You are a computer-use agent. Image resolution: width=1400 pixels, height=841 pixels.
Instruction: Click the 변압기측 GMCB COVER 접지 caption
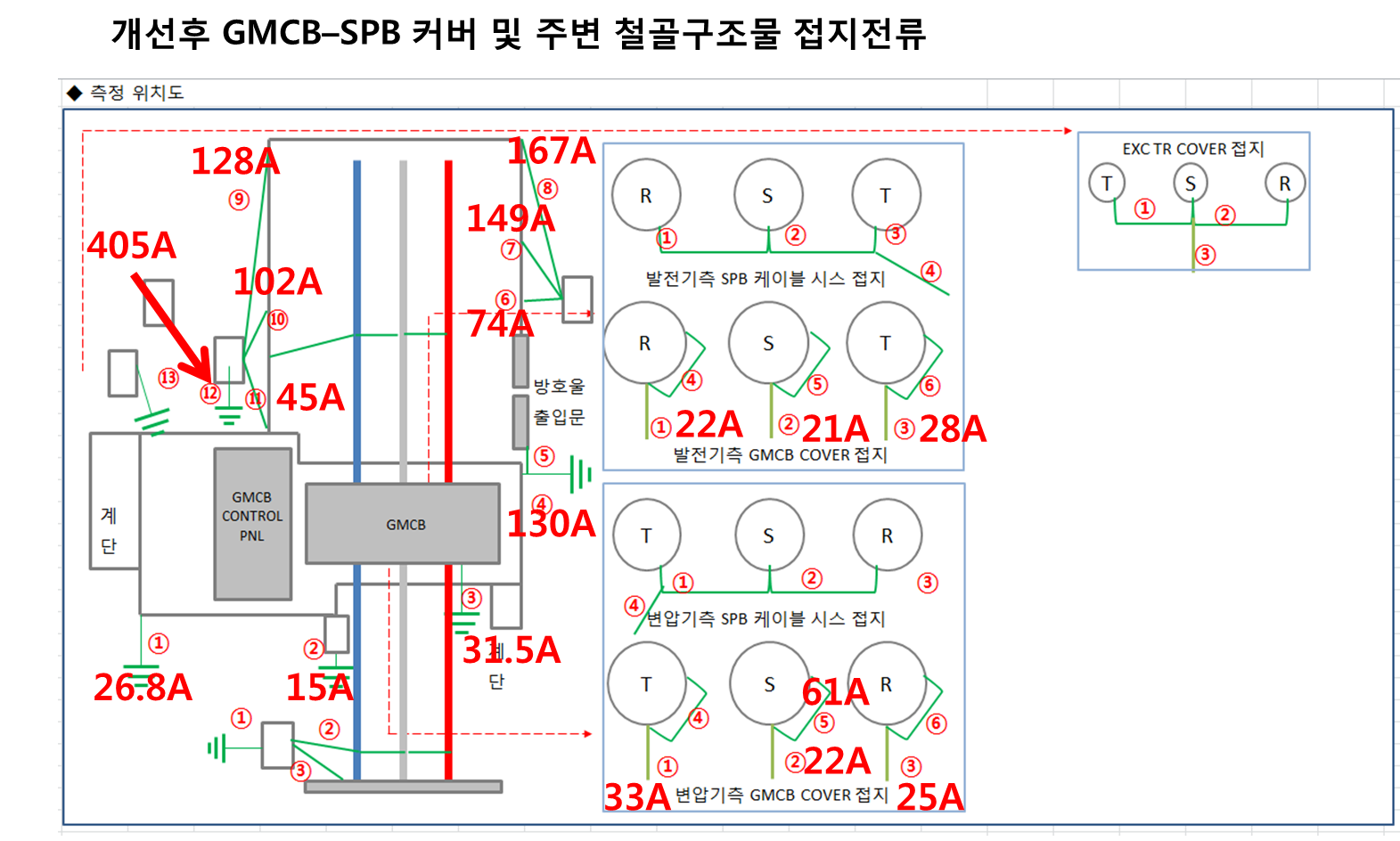[x=781, y=795]
